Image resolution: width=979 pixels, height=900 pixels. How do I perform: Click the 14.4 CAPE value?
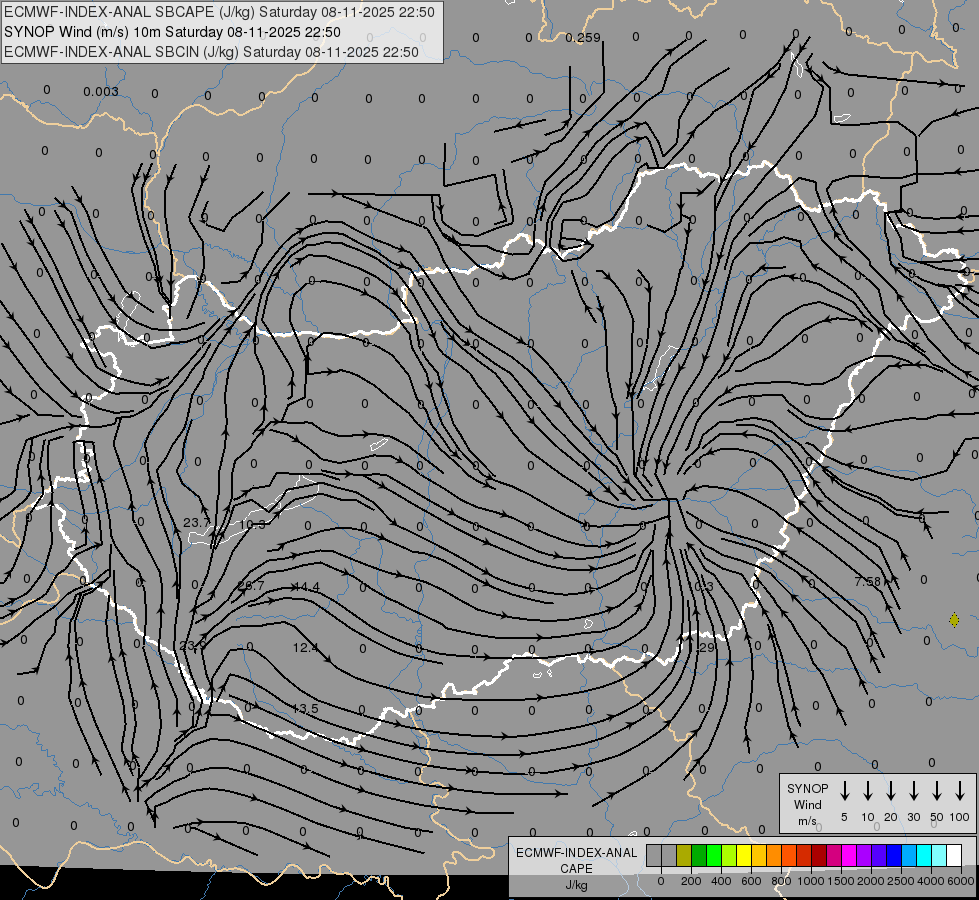tap(306, 586)
